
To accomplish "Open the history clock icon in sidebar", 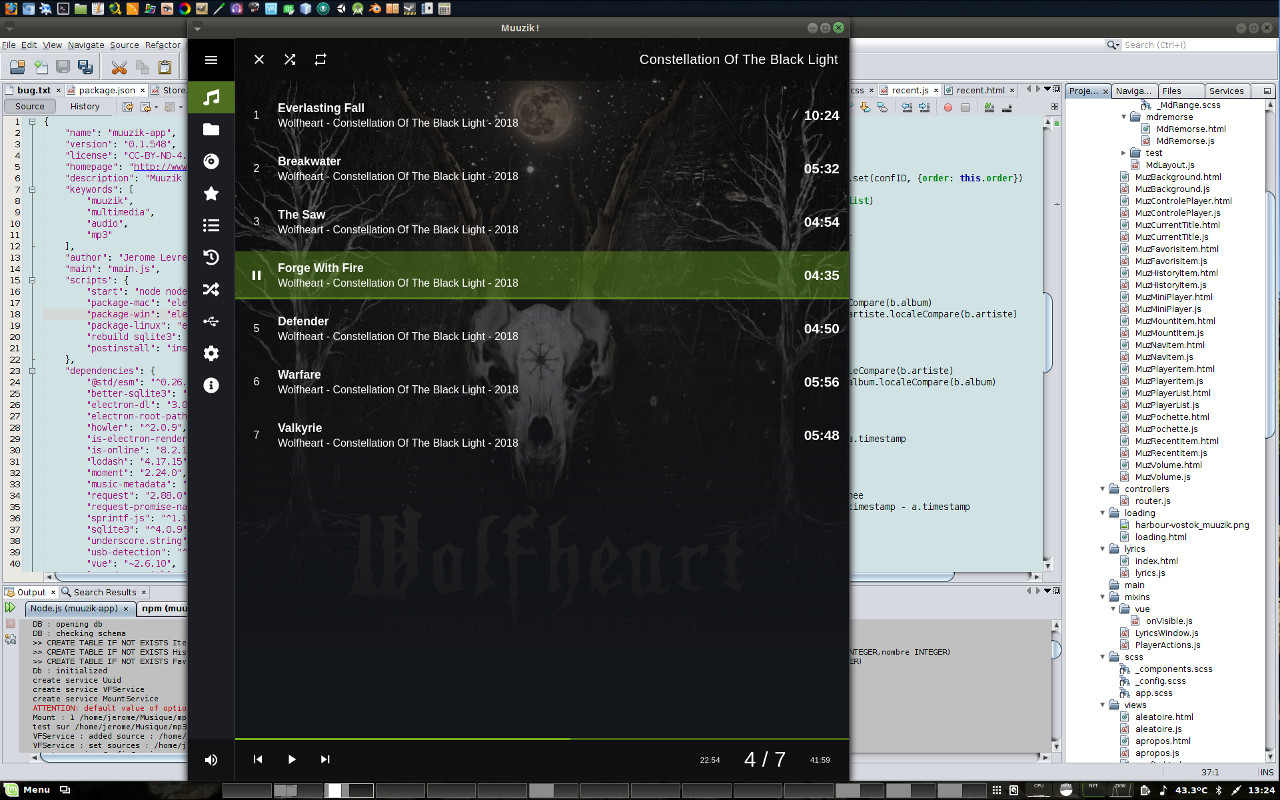I will pos(211,257).
